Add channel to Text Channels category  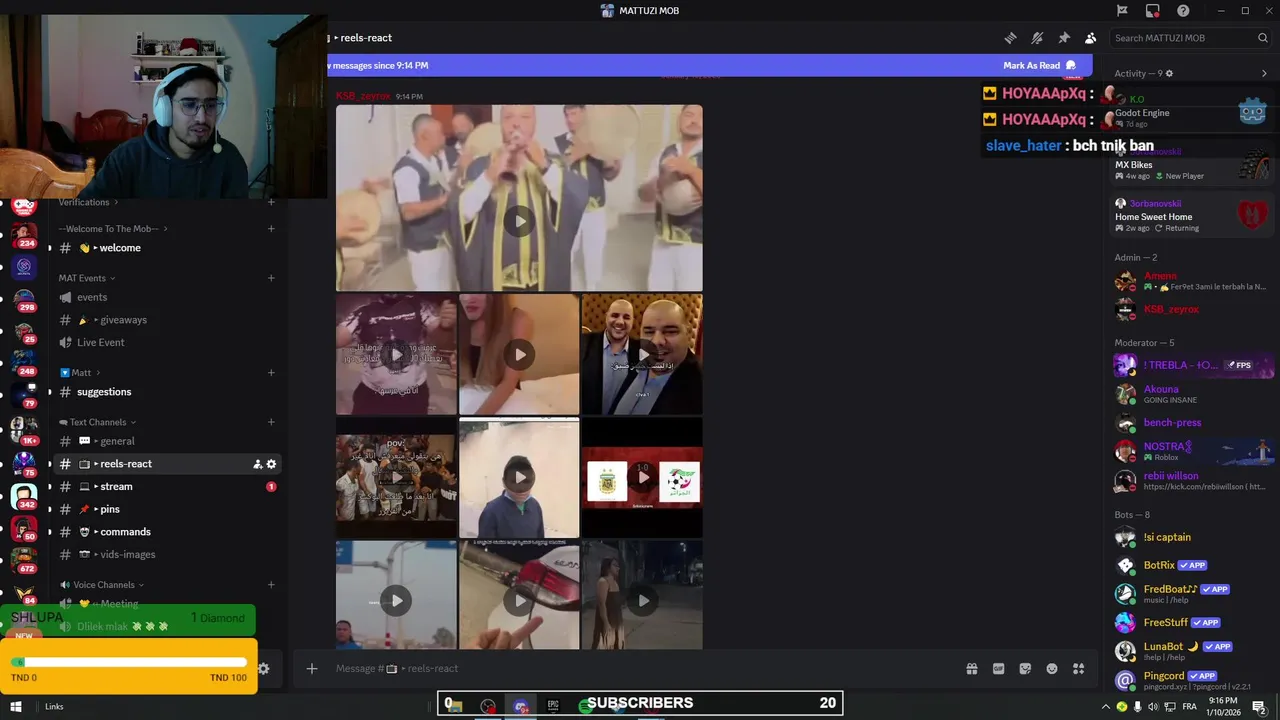[271, 422]
